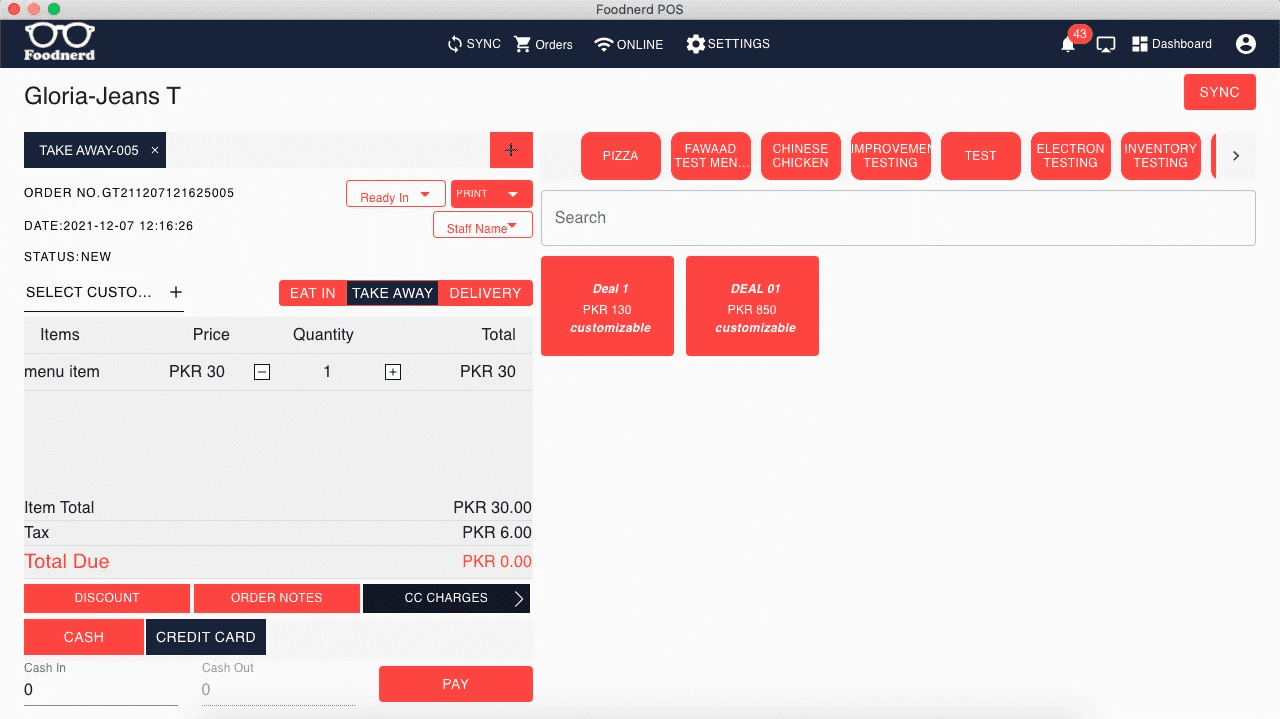Open the PRINT dropdown menu
Screen dimensions: 1280x719
pos(491,194)
